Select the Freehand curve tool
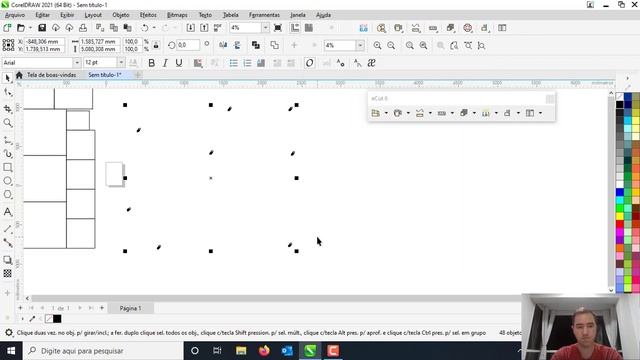This screenshot has width=640, height=360. 8,140
